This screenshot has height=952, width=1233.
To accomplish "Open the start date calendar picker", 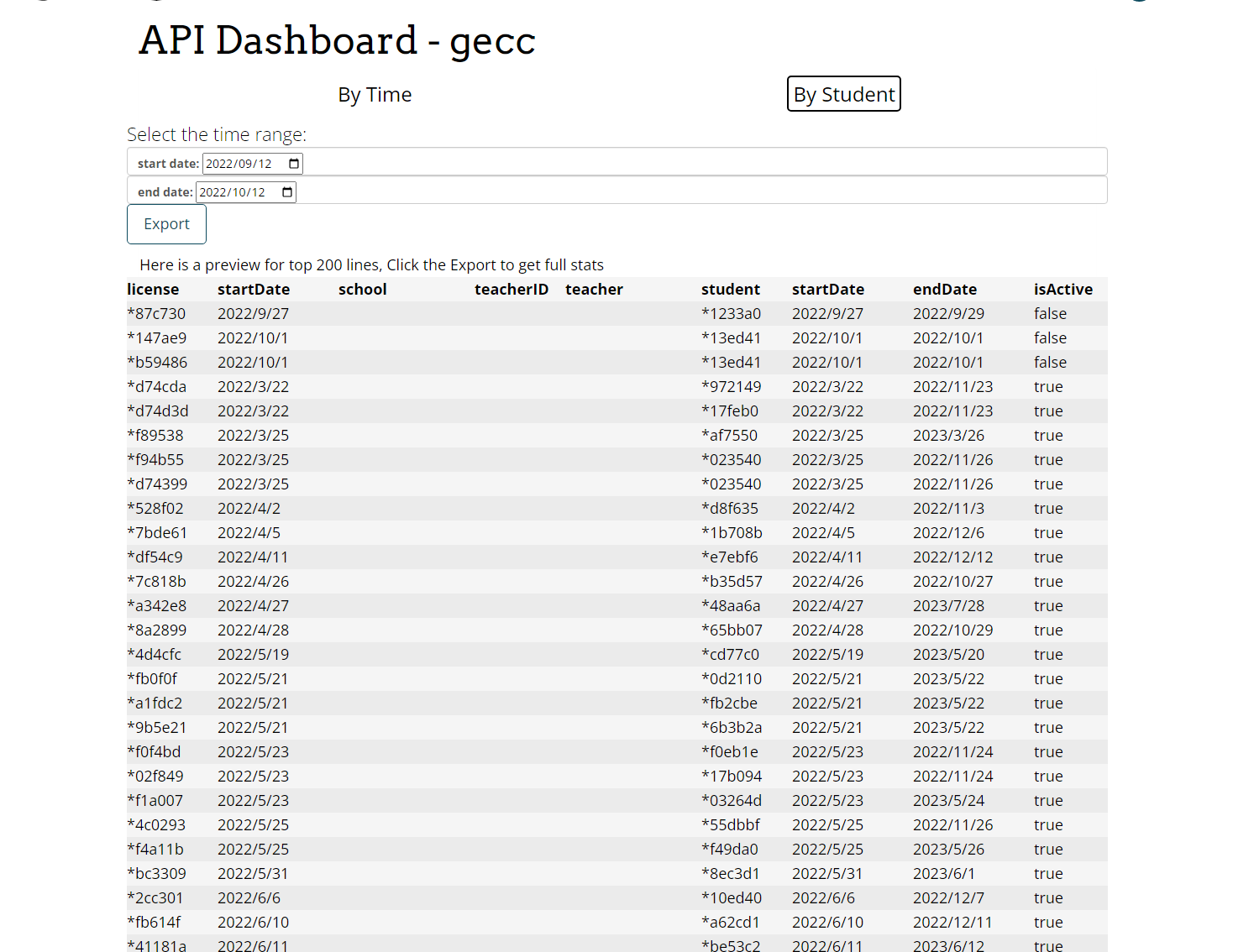I will (293, 163).
